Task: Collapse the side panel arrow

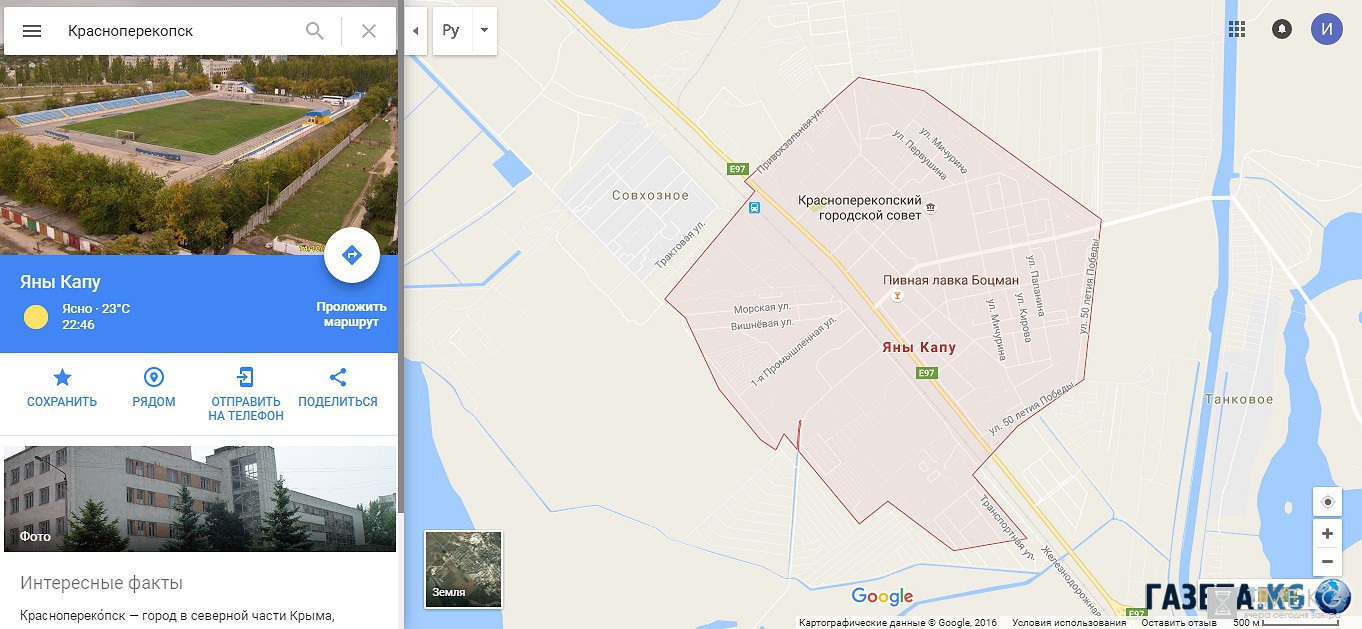Action: pos(415,31)
